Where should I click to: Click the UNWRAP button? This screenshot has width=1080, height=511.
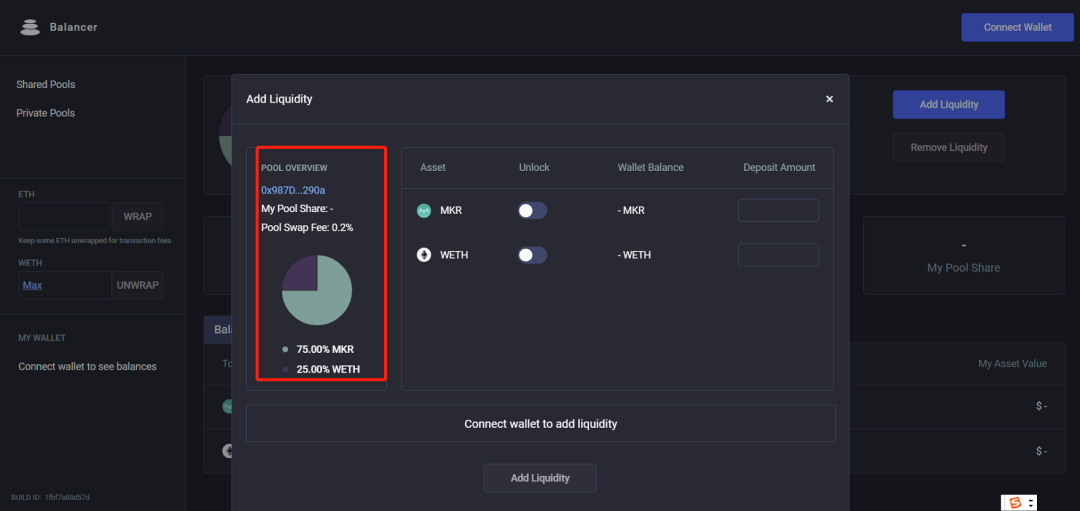point(138,285)
